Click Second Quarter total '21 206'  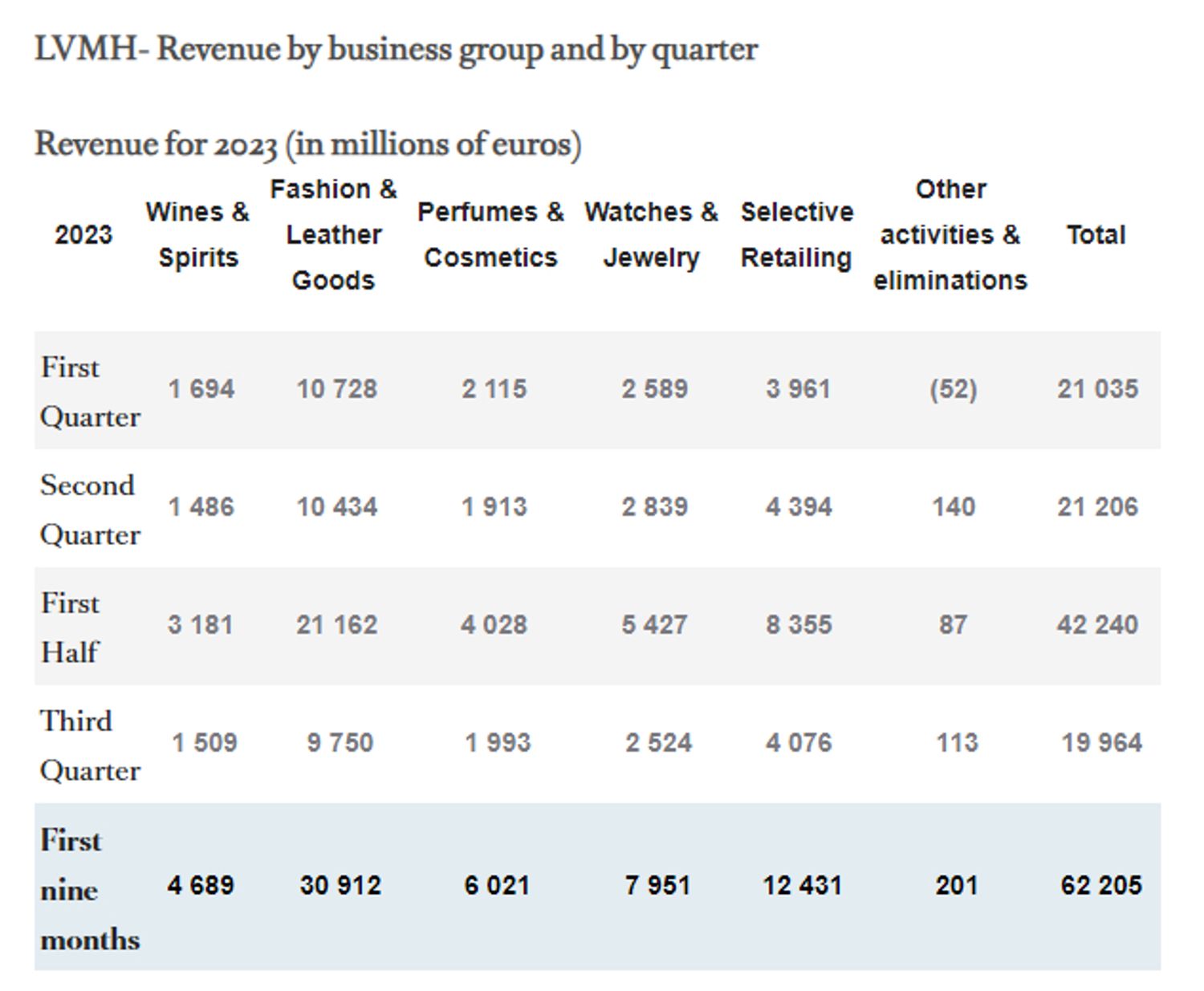pyautogui.click(x=1098, y=507)
